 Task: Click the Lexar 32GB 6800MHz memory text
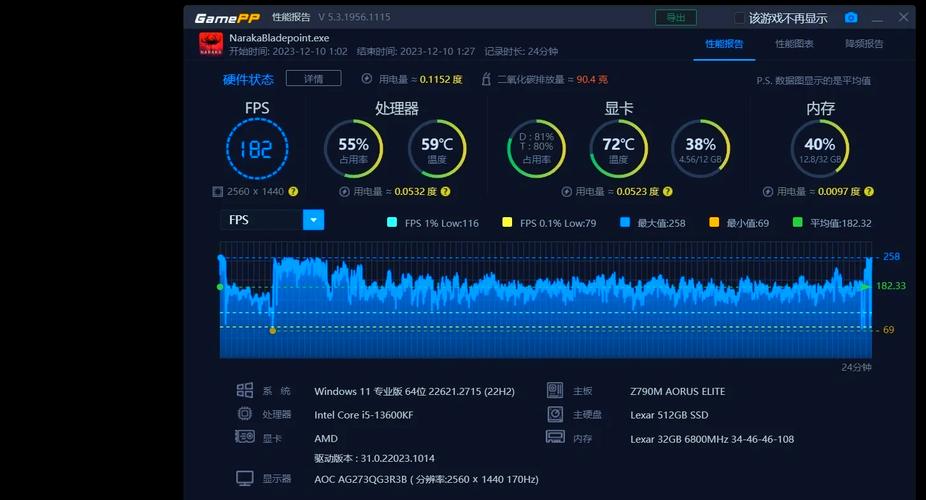click(x=712, y=439)
